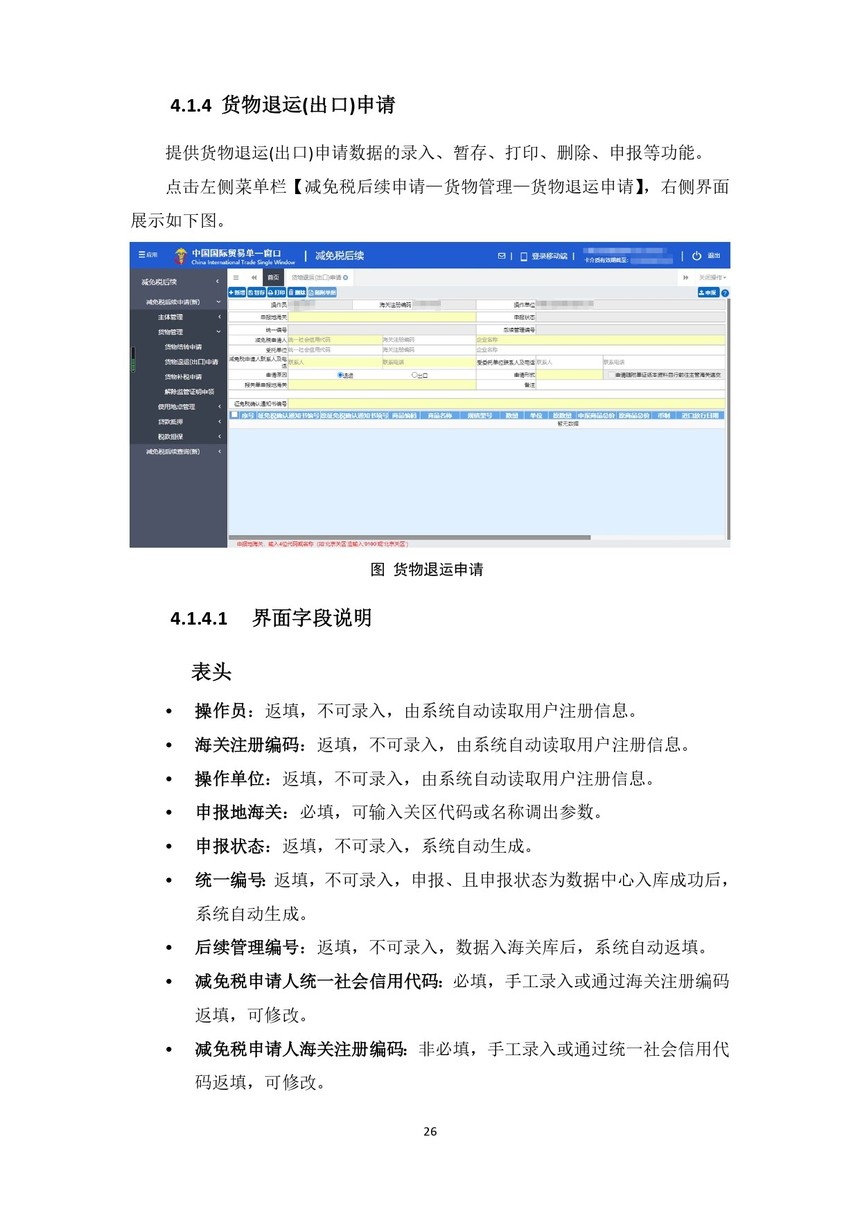Image resolution: width=860 pixels, height=1216 pixels.
Task: Click the 删除 toolbar button
Action: click(x=297, y=292)
